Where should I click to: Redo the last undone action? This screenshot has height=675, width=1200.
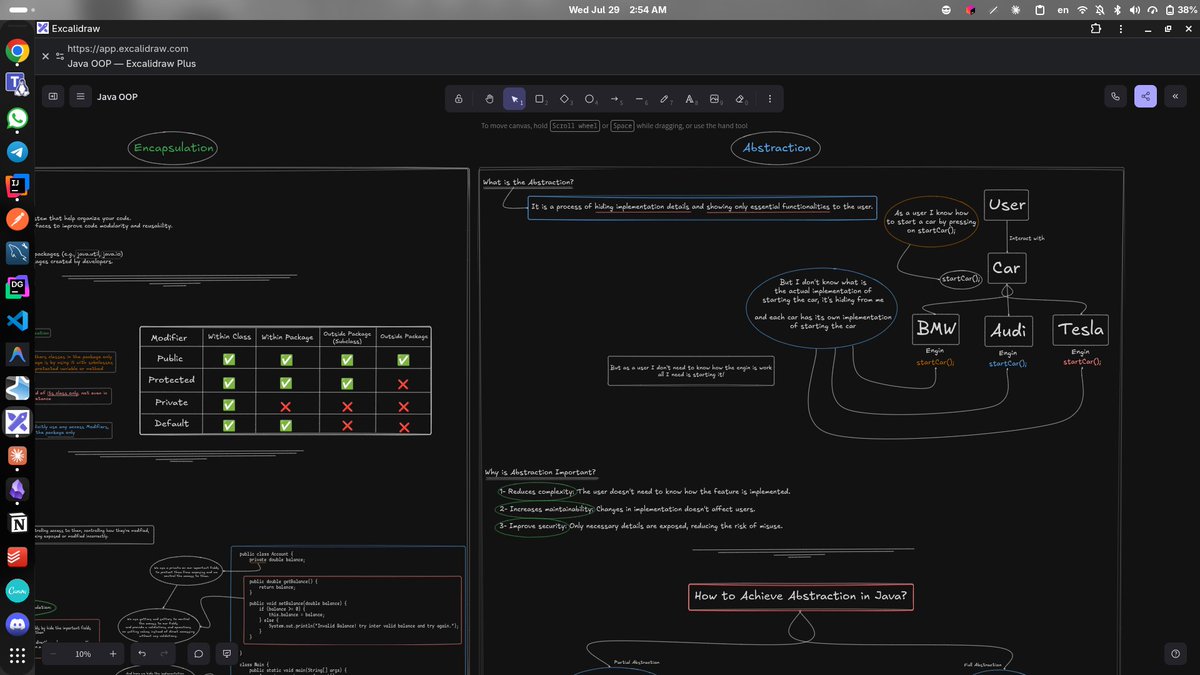tap(164, 654)
